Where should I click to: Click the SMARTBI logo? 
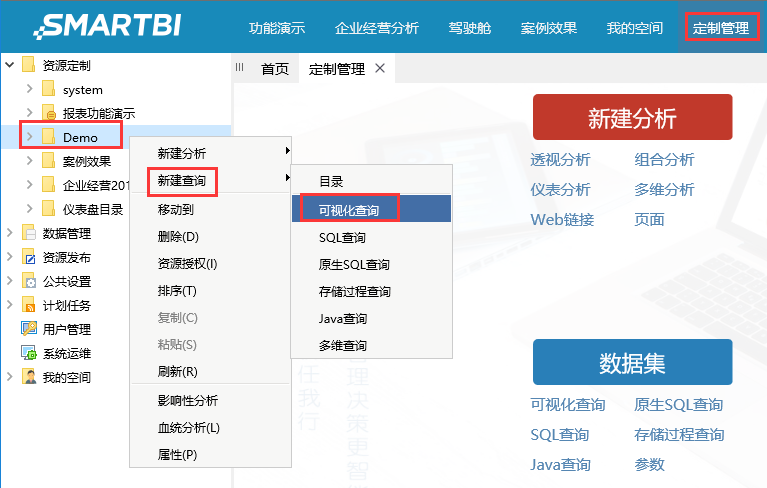[108, 26]
